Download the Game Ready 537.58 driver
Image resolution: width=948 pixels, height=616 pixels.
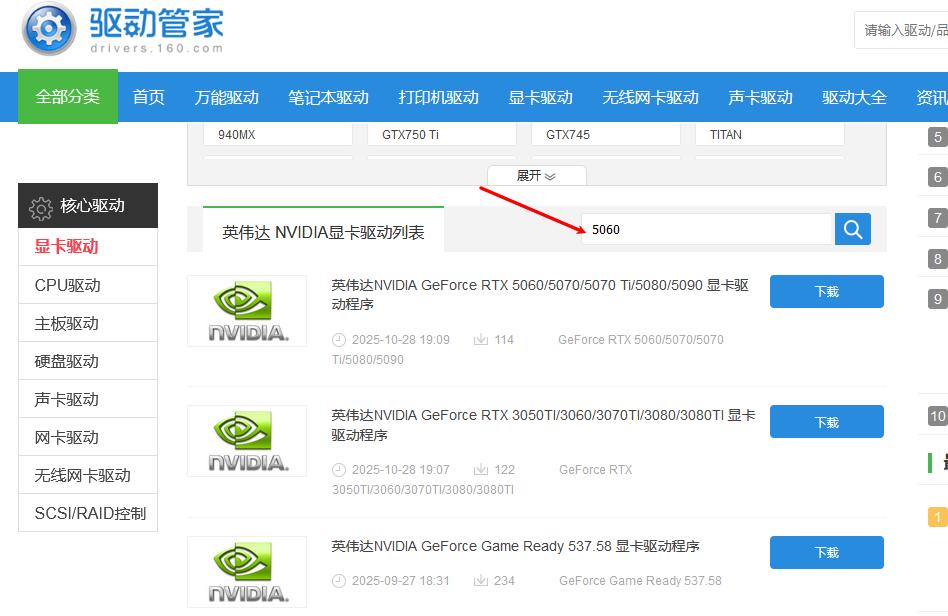826,553
